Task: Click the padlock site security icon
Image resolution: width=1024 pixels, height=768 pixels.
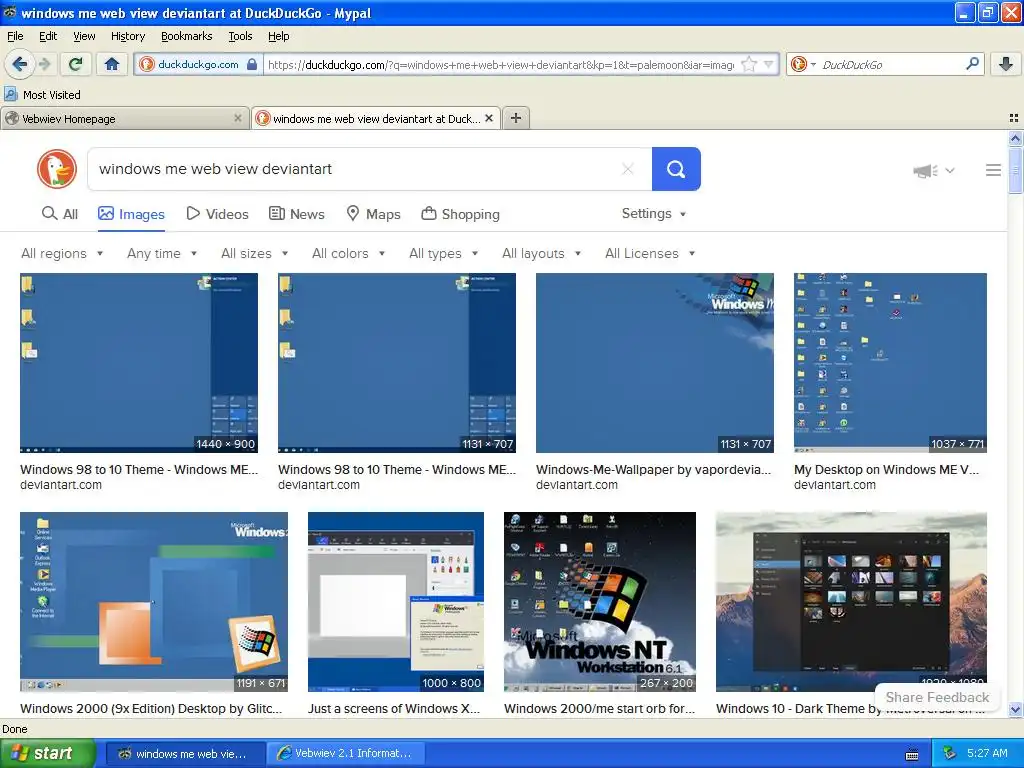Action: coord(252,64)
